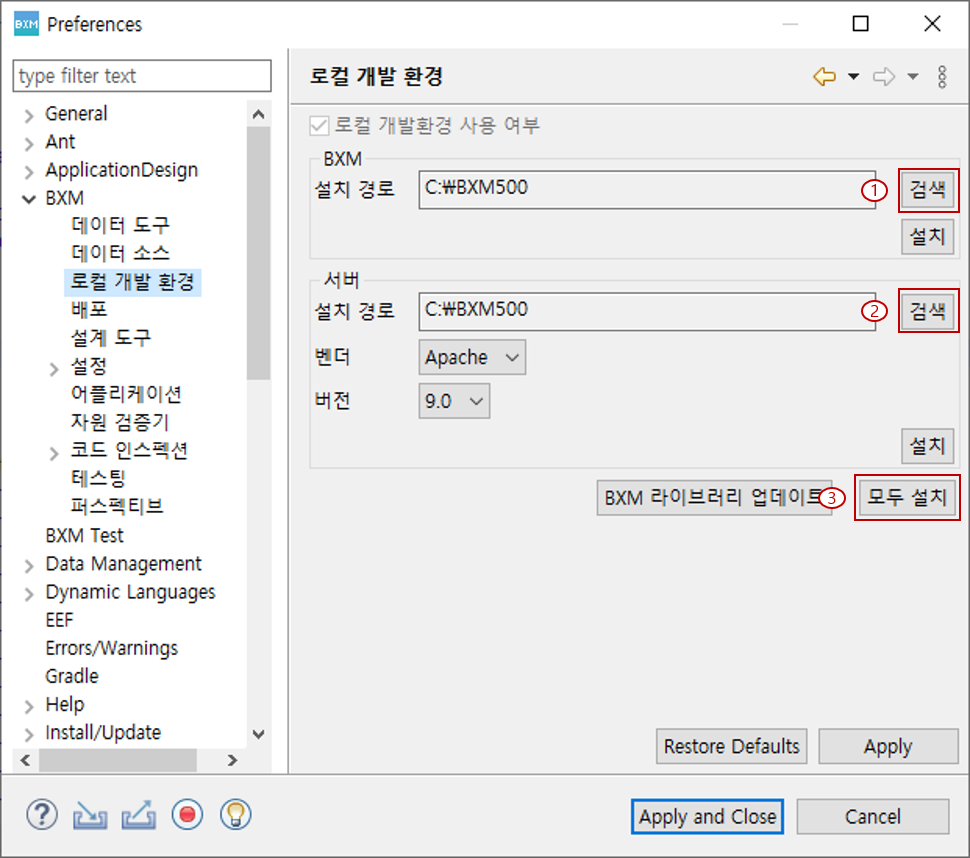This screenshot has width=970, height=858.
Task: Click tree horizontal scroll left arrow
Action: 25,760
